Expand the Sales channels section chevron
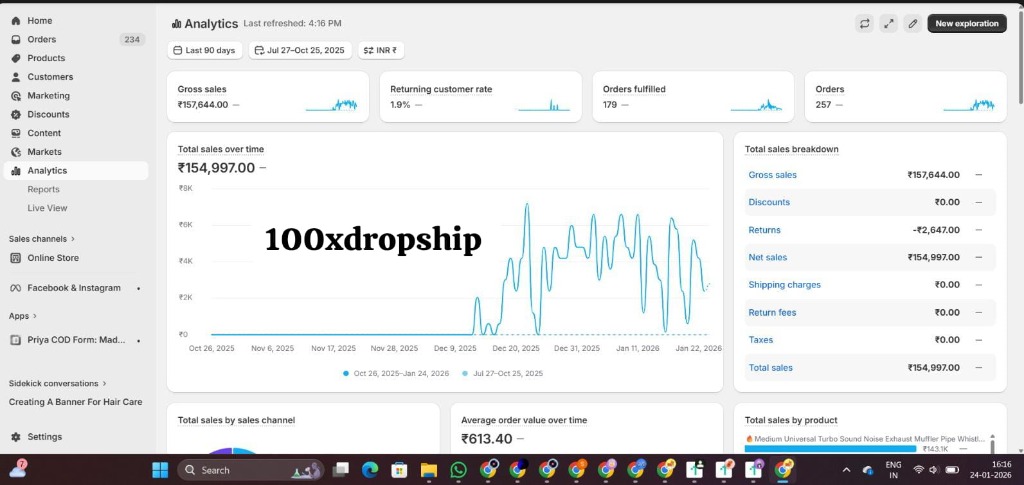Screen dimensions: 1024x485 pos(73,239)
